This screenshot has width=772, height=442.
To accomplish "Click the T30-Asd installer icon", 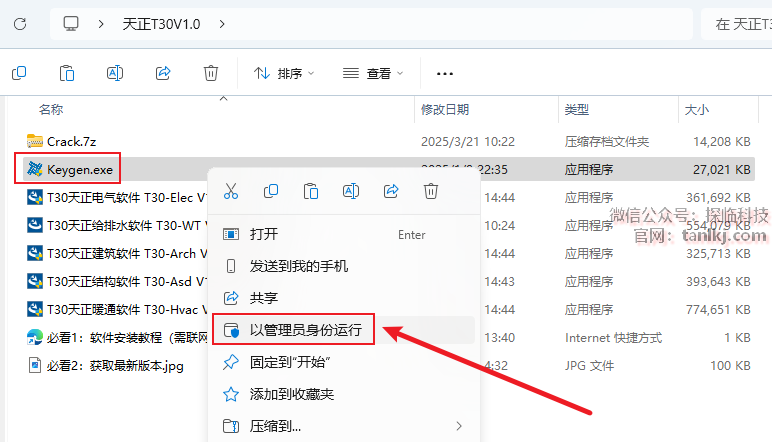I will pos(34,281).
